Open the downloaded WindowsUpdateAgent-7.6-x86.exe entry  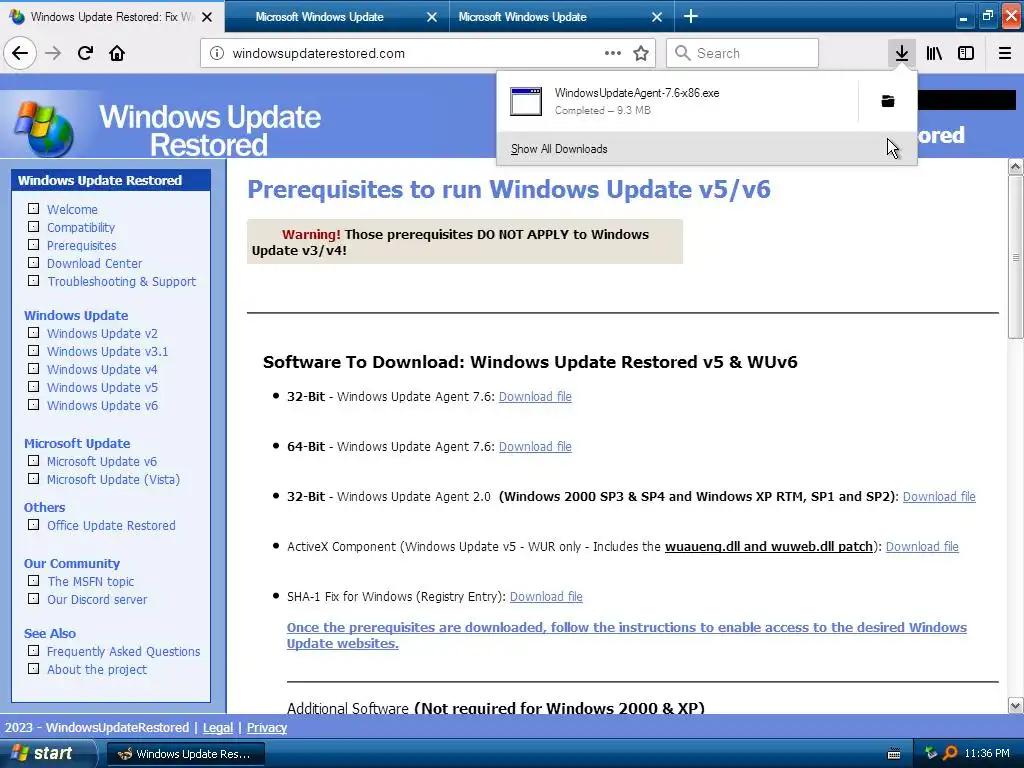click(679, 101)
